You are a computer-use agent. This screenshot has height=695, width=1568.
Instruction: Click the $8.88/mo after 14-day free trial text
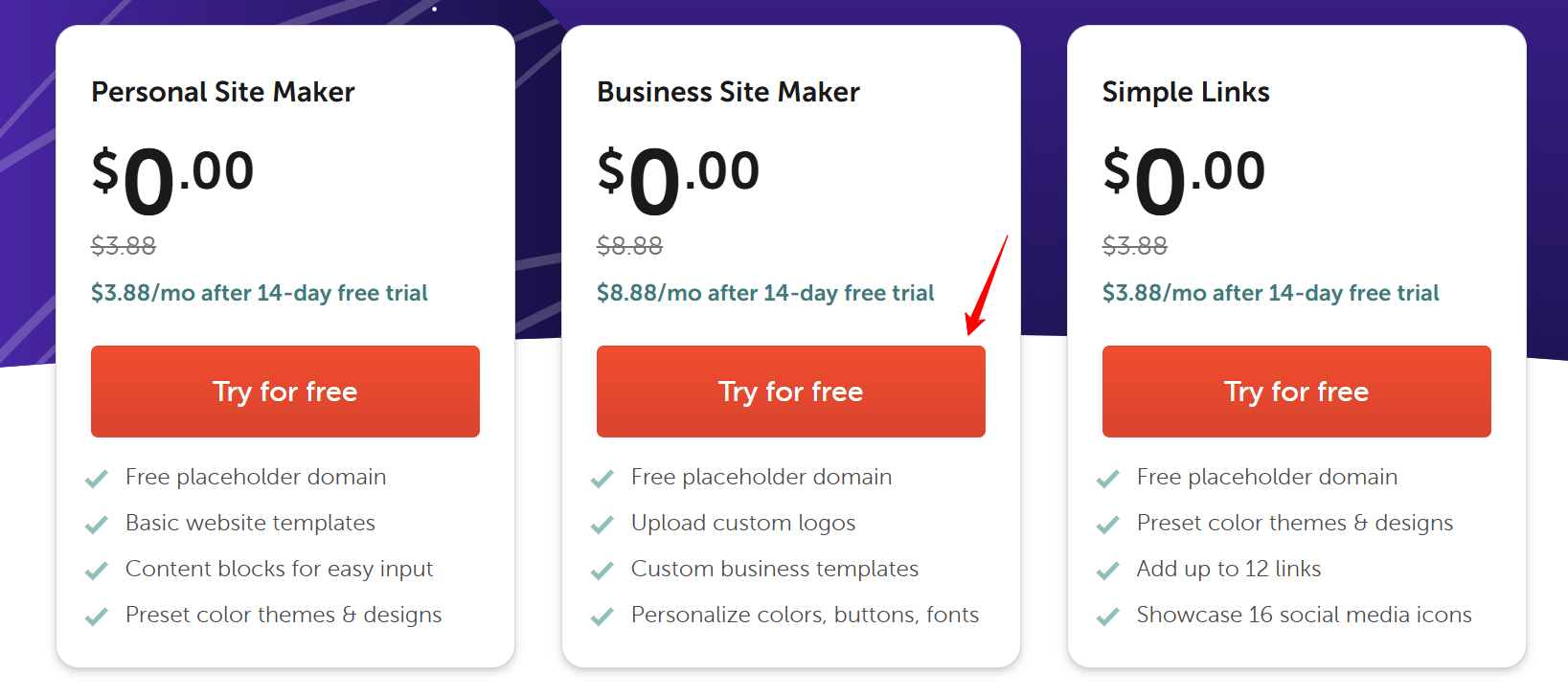point(765,293)
